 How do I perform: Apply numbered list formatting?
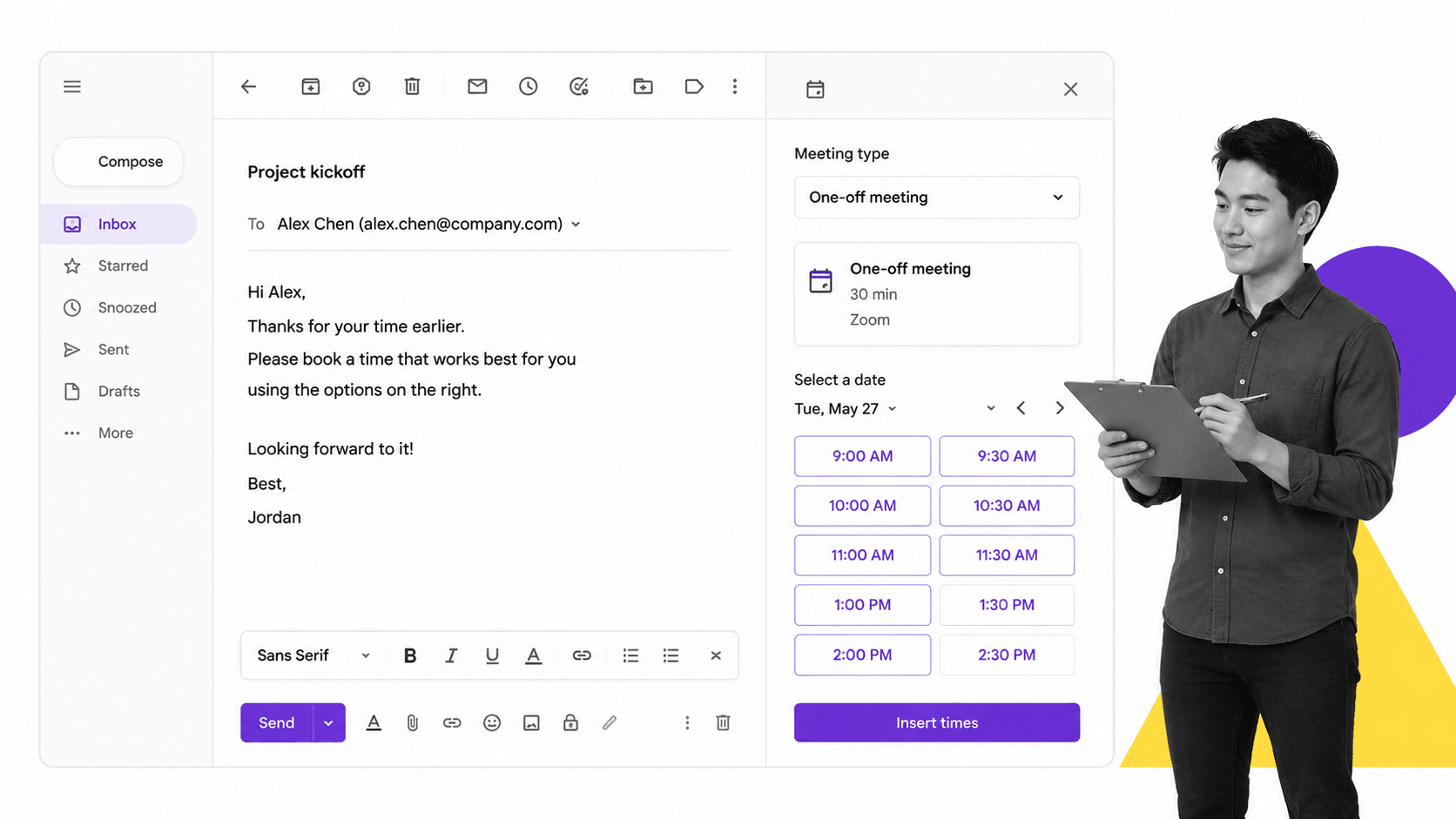pos(630,655)
